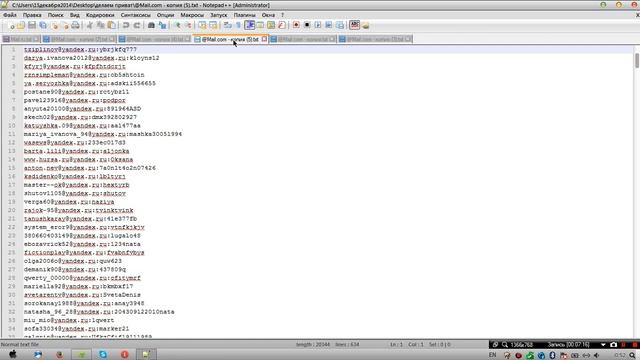Start macro recording with the red dot icon

pos(296,25)
